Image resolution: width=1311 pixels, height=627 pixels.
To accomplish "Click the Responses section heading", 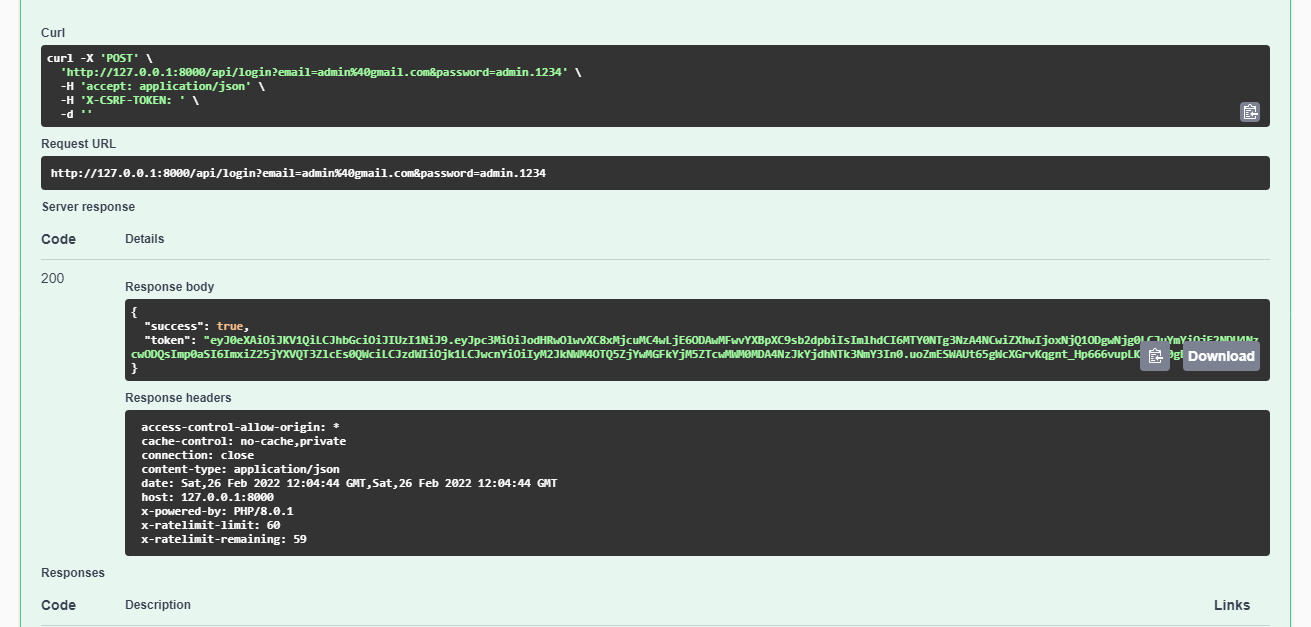I will [x=72, y=572].
